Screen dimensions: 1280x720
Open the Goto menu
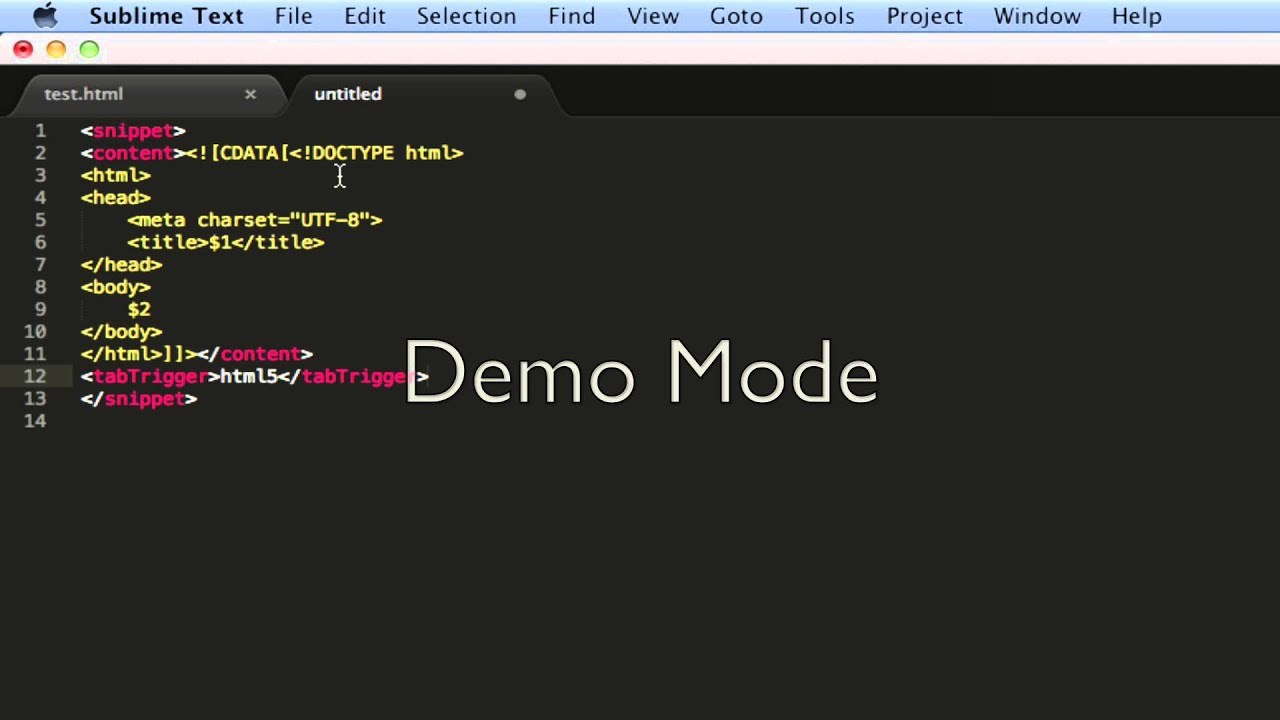pyautogui.click(x=736, y=16)
